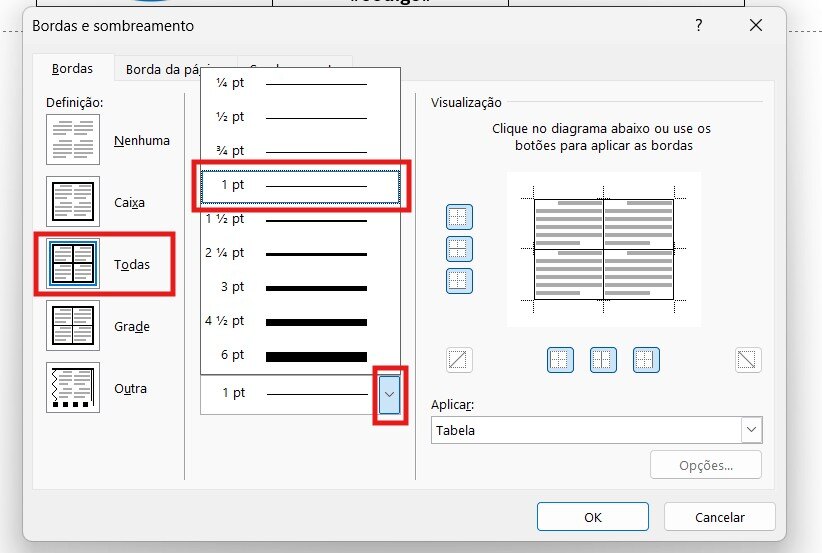Click the Todas border setting icon

pos(73,264)
